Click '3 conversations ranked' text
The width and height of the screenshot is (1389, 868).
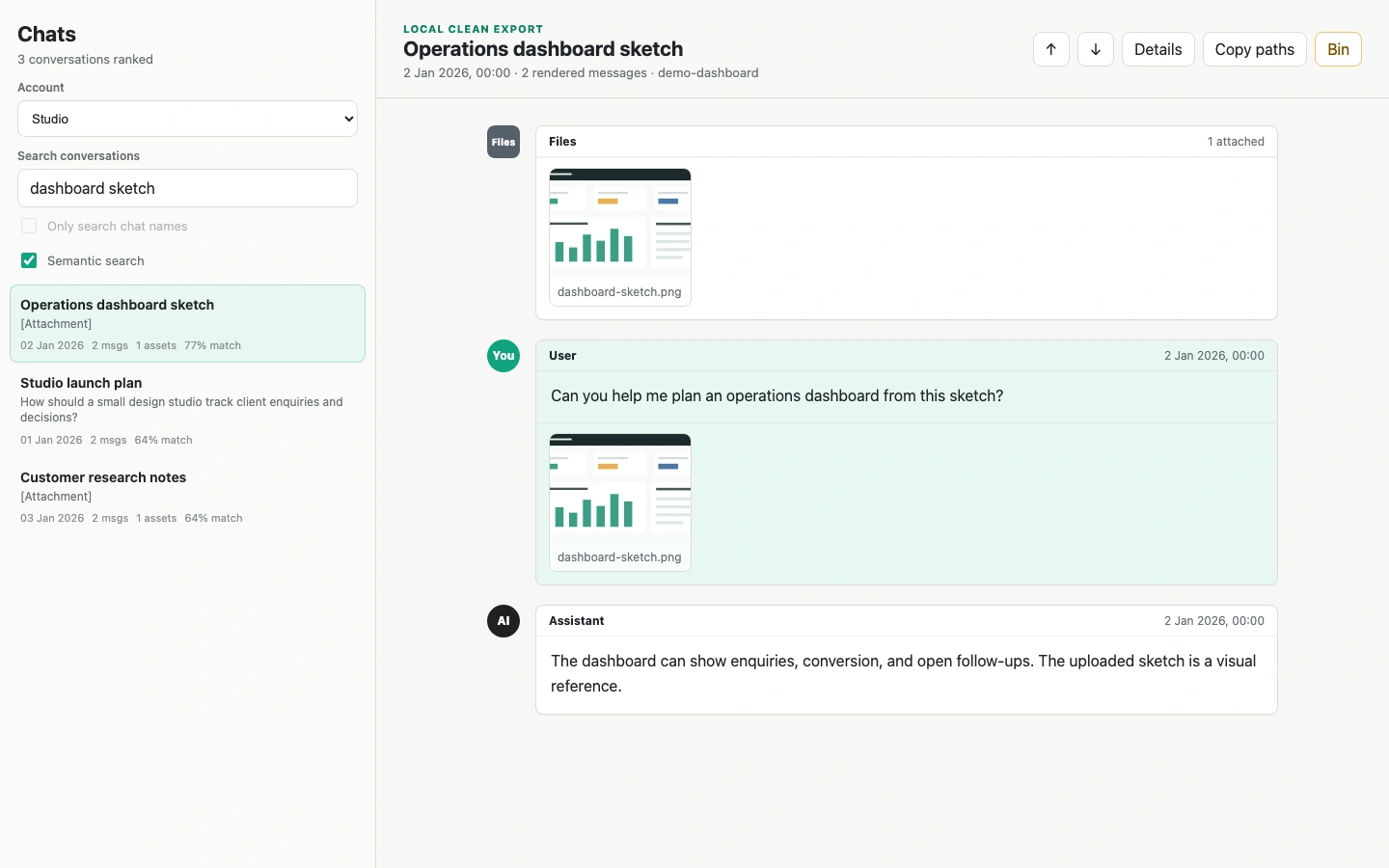[x=85, y=60]
